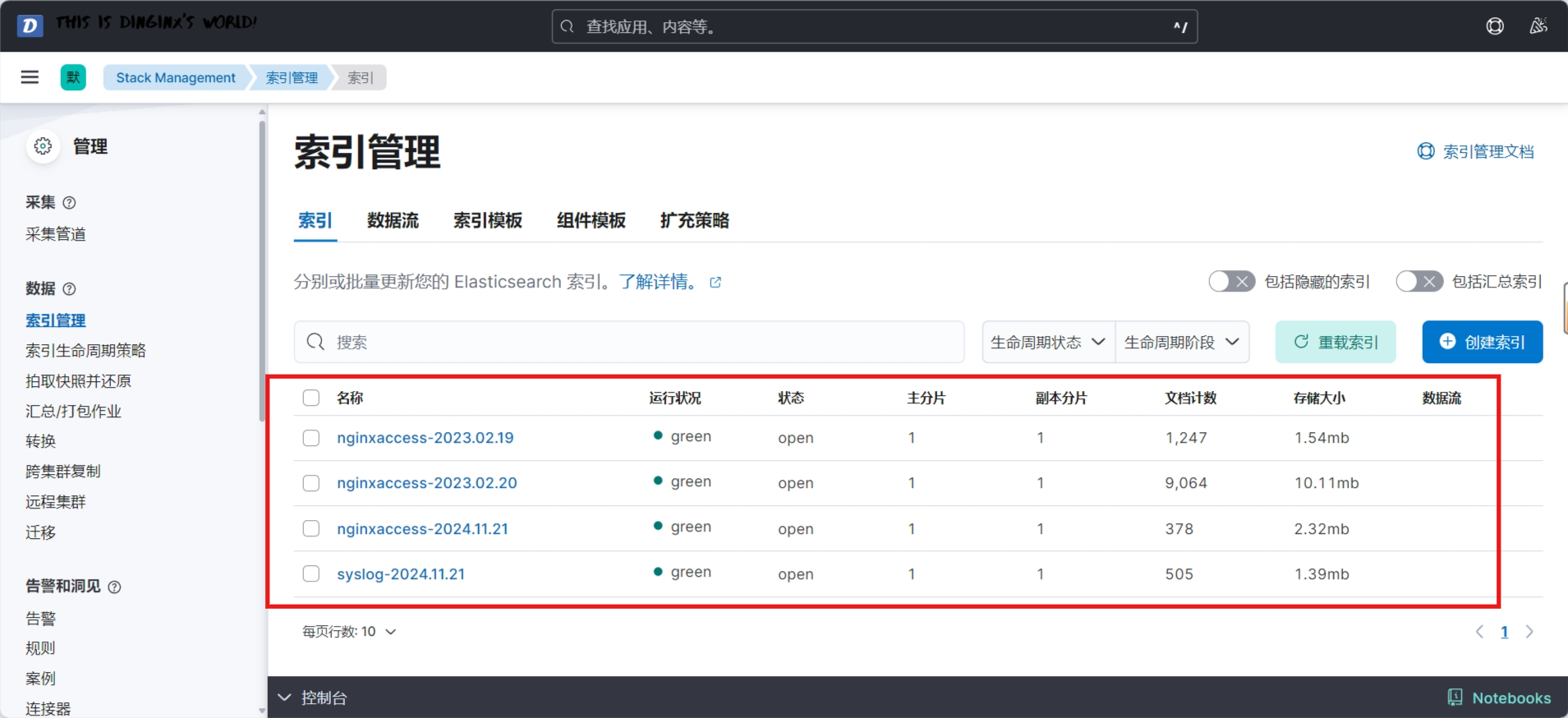Open the 了解详情 link
Image resolution: width=1568 pixels, height=718 pixels.
click(659, 282)
